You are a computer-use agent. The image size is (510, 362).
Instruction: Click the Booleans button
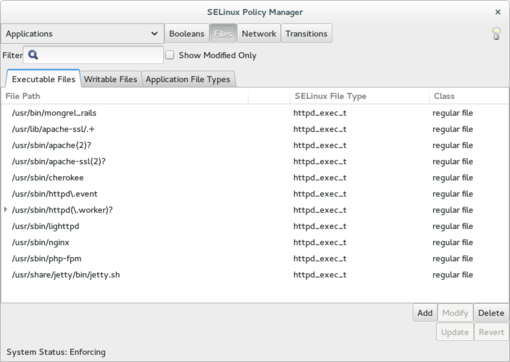click(187, 34)
